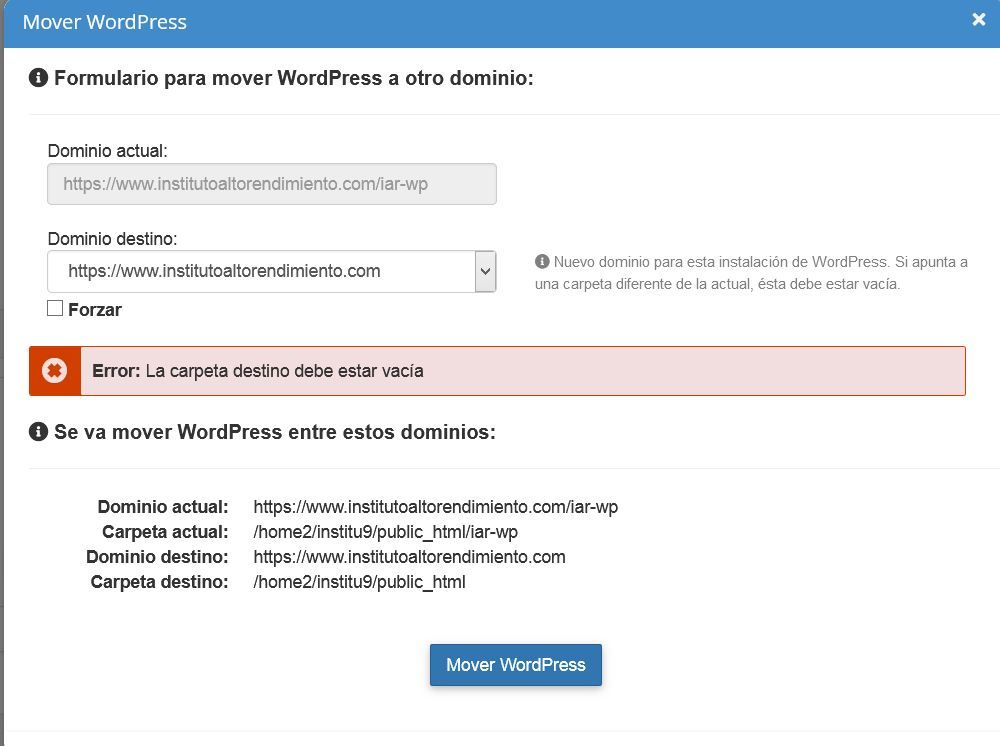Click the Dominio destino label above dropdown
The width and height of the screenshot is (1000, 746).
tap(112, 239)
